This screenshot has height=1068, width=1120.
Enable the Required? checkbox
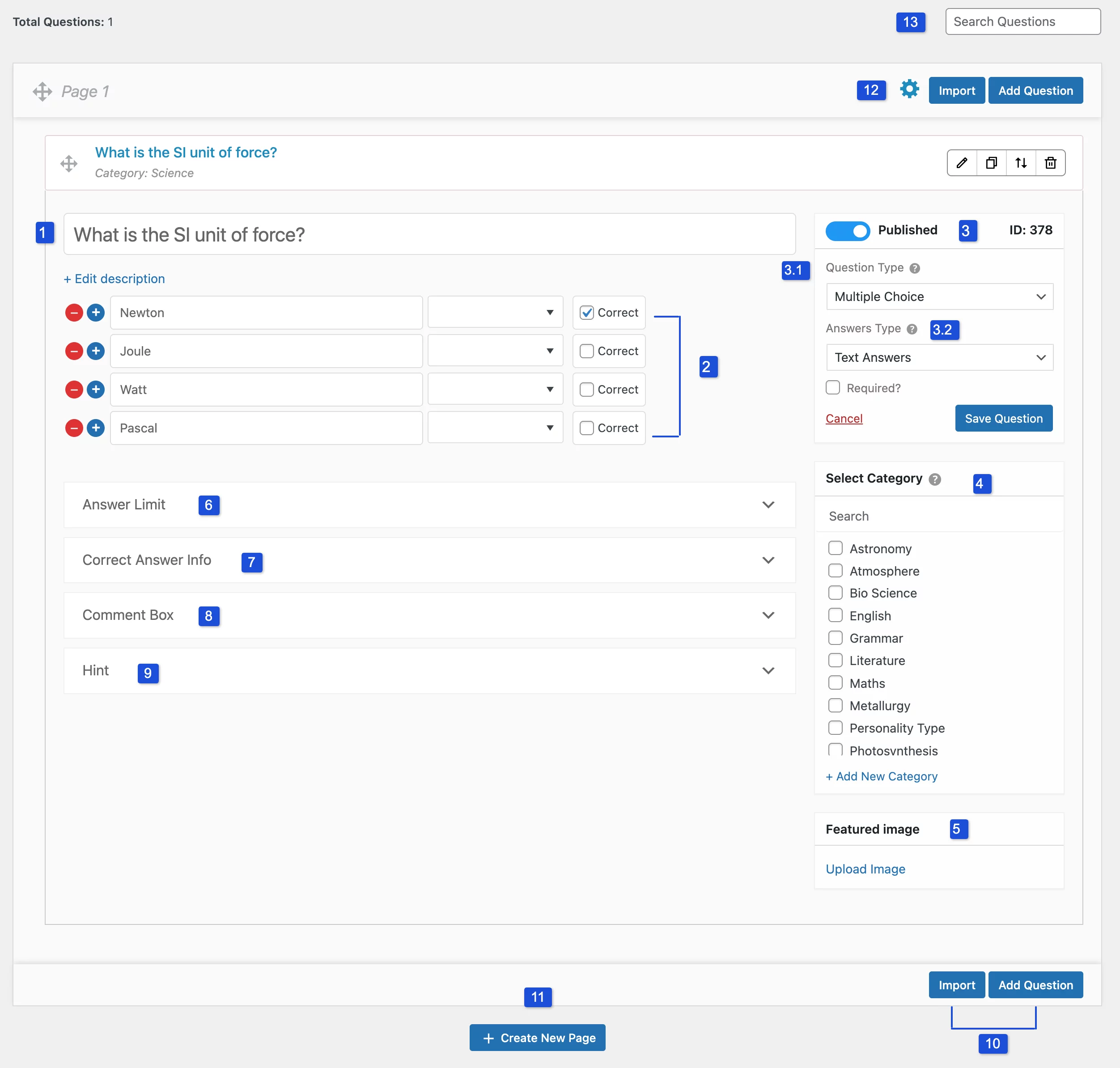833,387
